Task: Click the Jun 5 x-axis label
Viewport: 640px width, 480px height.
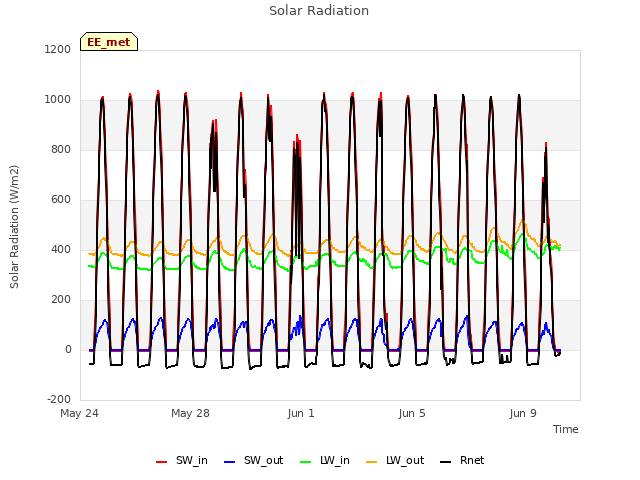Action: click(412, 413)
